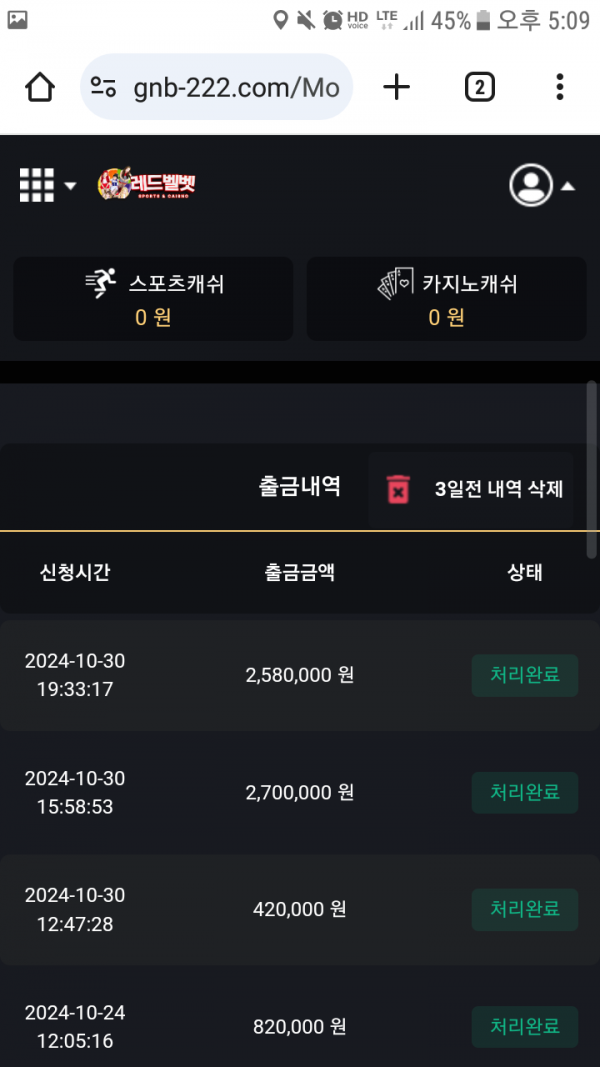
Task: Open the tab switcher showing 2 tabs
Action: coord(479,88)
